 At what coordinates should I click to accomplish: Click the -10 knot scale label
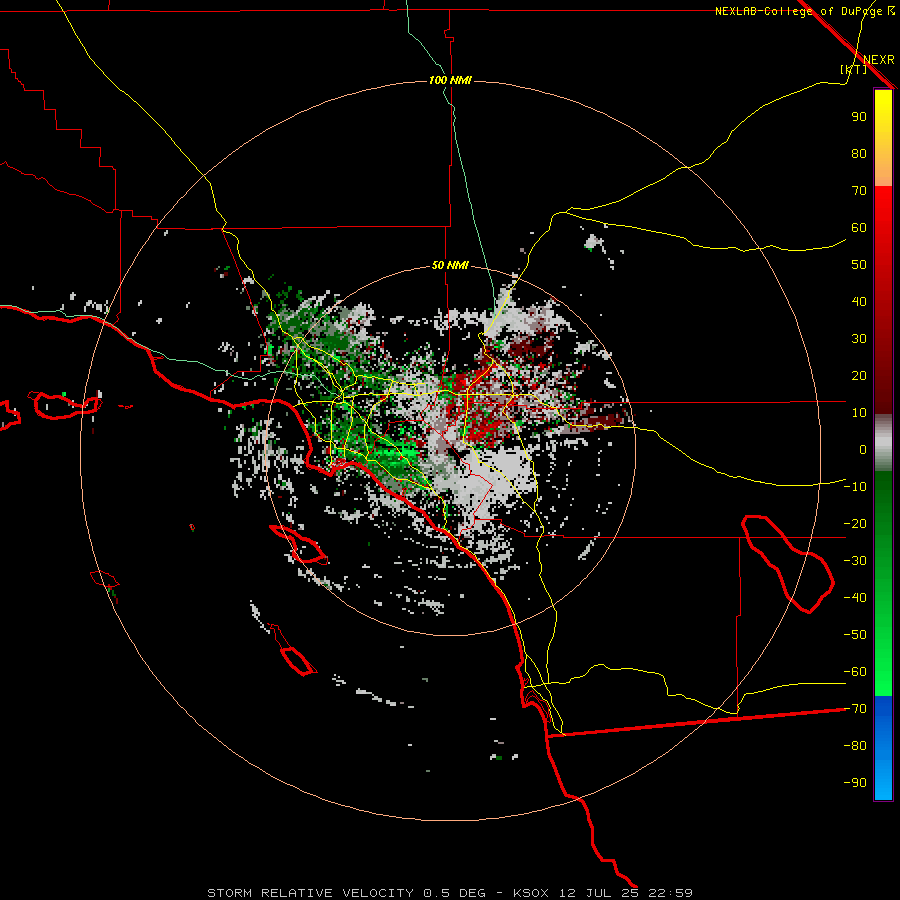(855, 487)
